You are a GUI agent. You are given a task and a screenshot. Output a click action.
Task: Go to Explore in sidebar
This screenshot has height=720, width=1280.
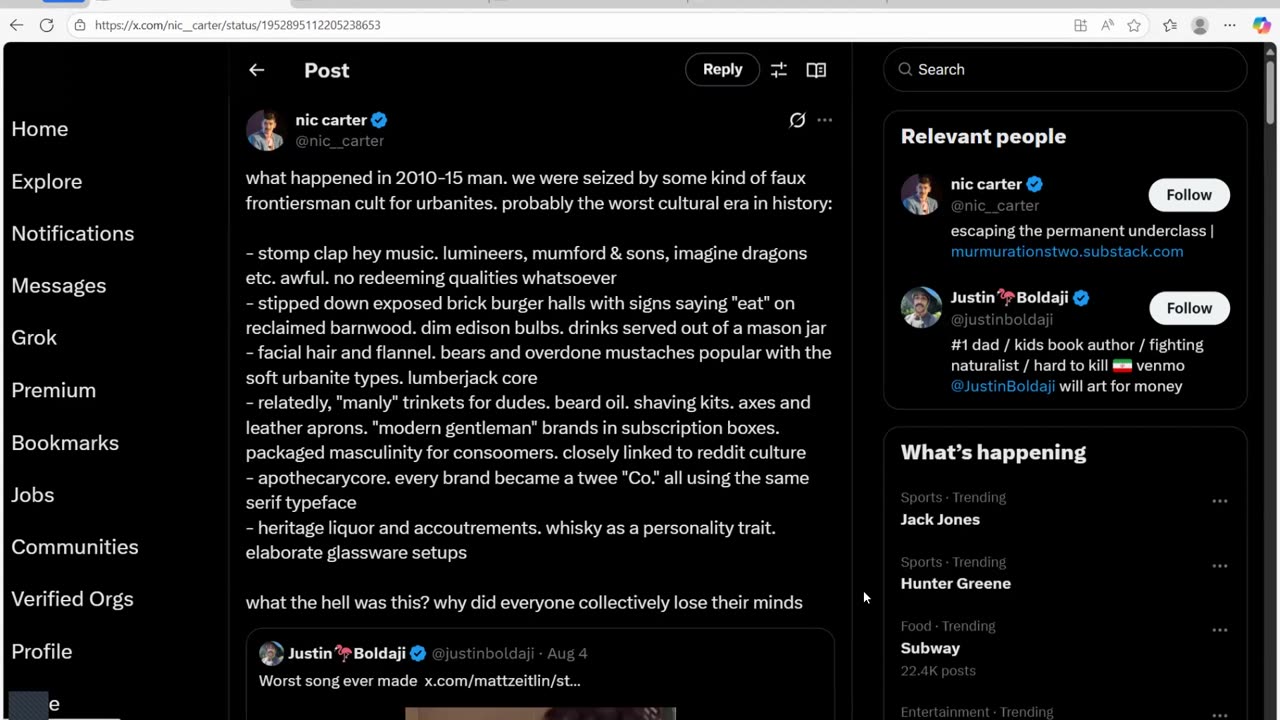pyautogui.click(x=47, y=181)
